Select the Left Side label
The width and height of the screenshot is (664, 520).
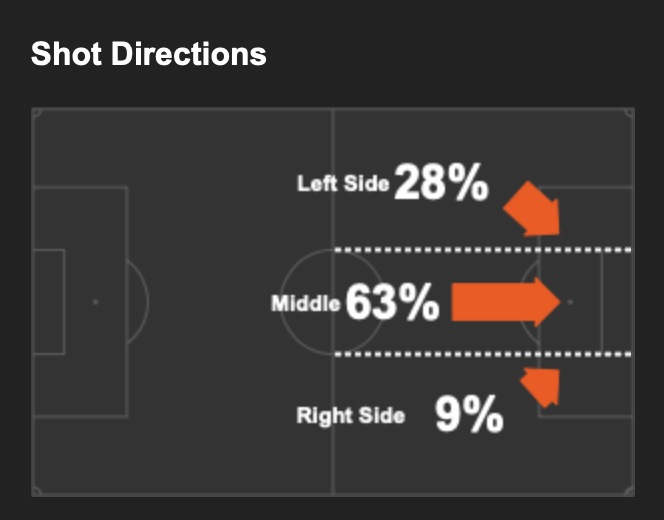click(x=343, y=184)
